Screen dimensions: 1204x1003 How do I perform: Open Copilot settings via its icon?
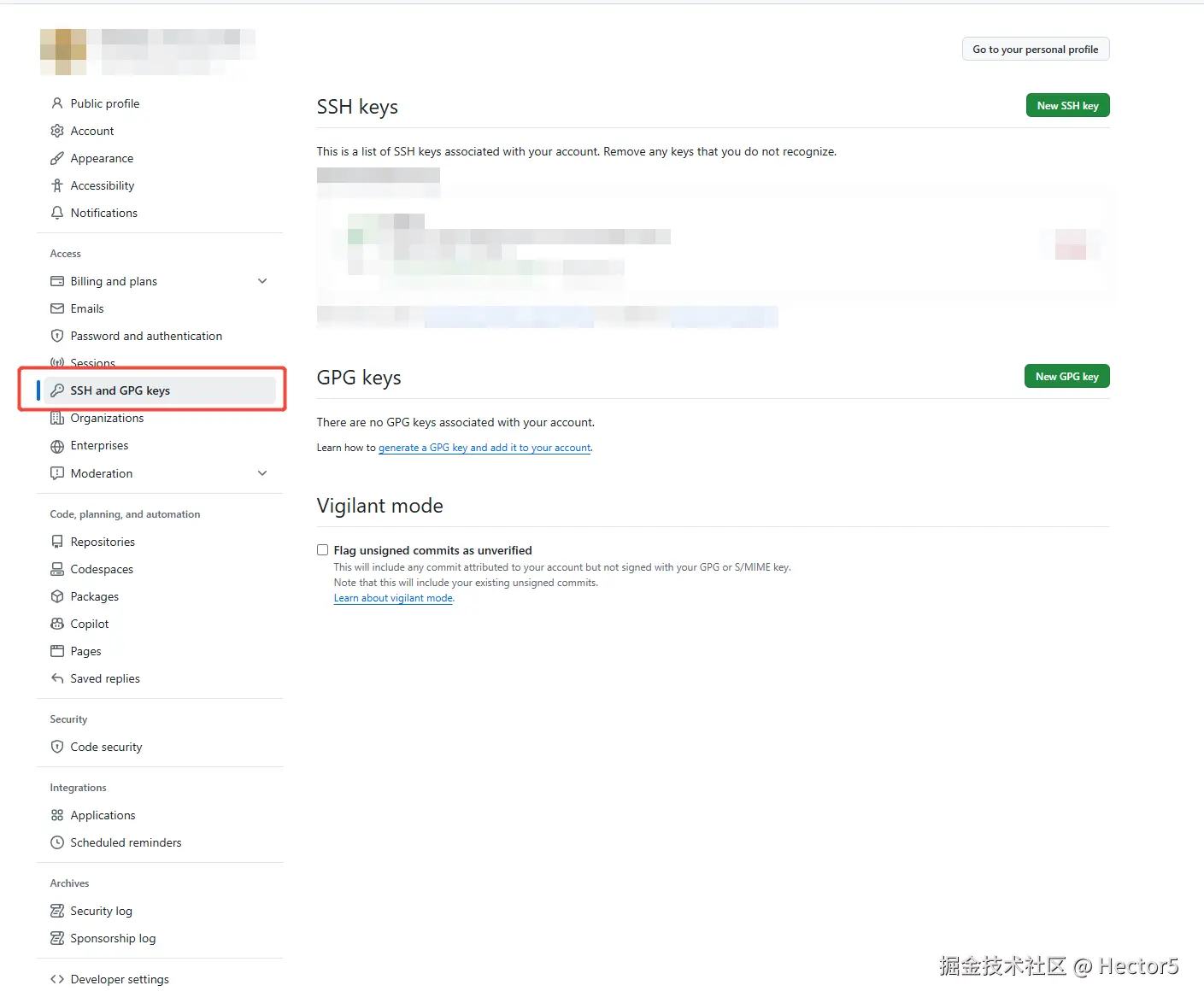point(56,624)
